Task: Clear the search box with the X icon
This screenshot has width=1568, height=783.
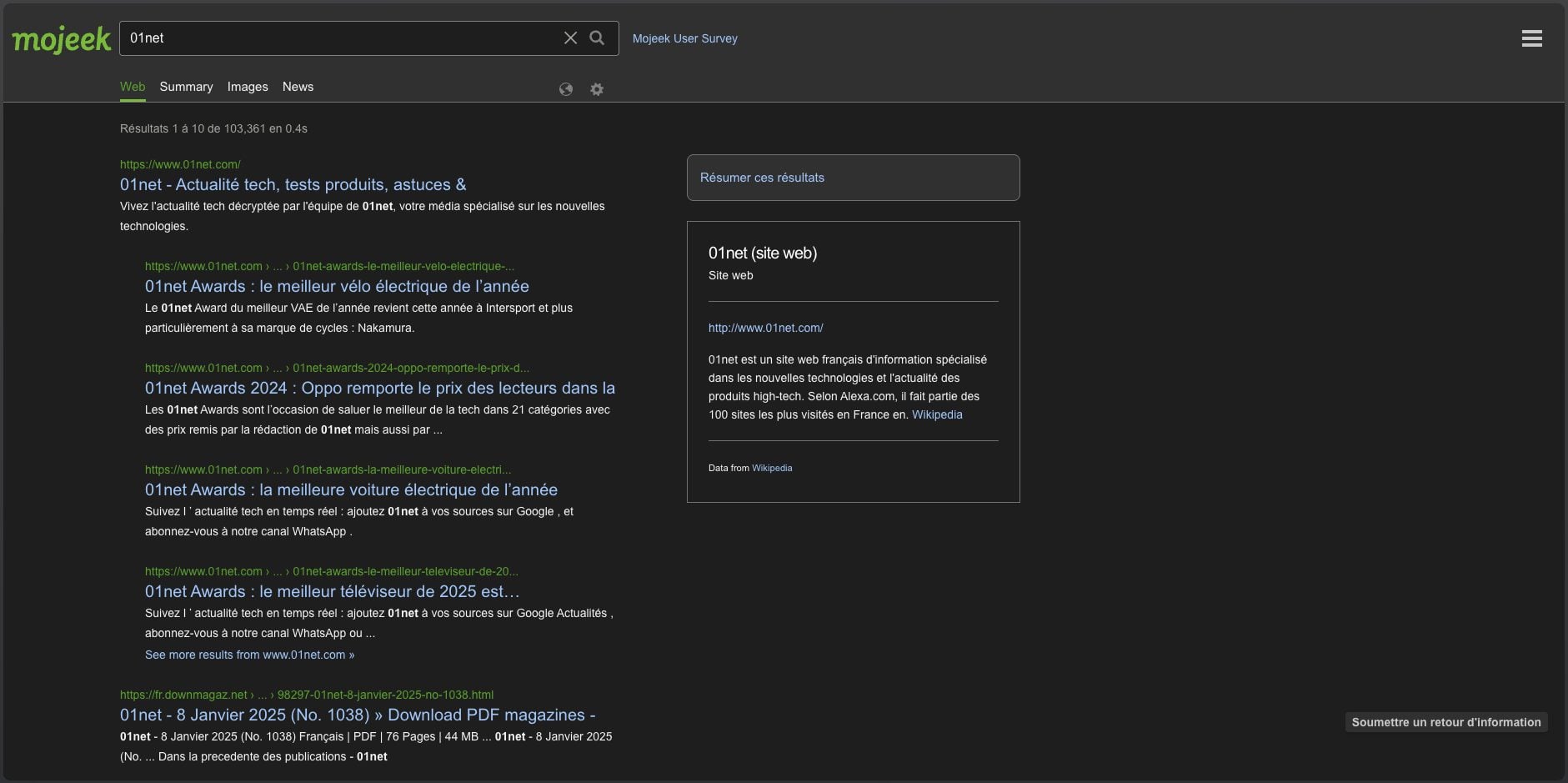Action: (x=570, y=38)
